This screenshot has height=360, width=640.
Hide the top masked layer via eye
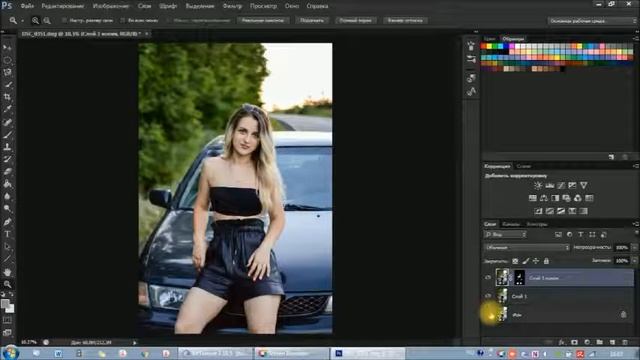(x=488, y=278)
